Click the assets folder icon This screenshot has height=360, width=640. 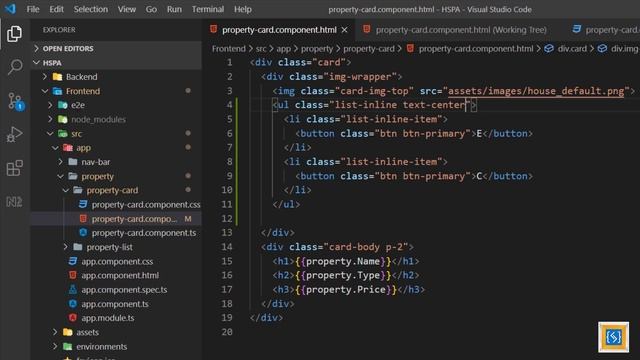pyautogui.click(x=68, y=332)
